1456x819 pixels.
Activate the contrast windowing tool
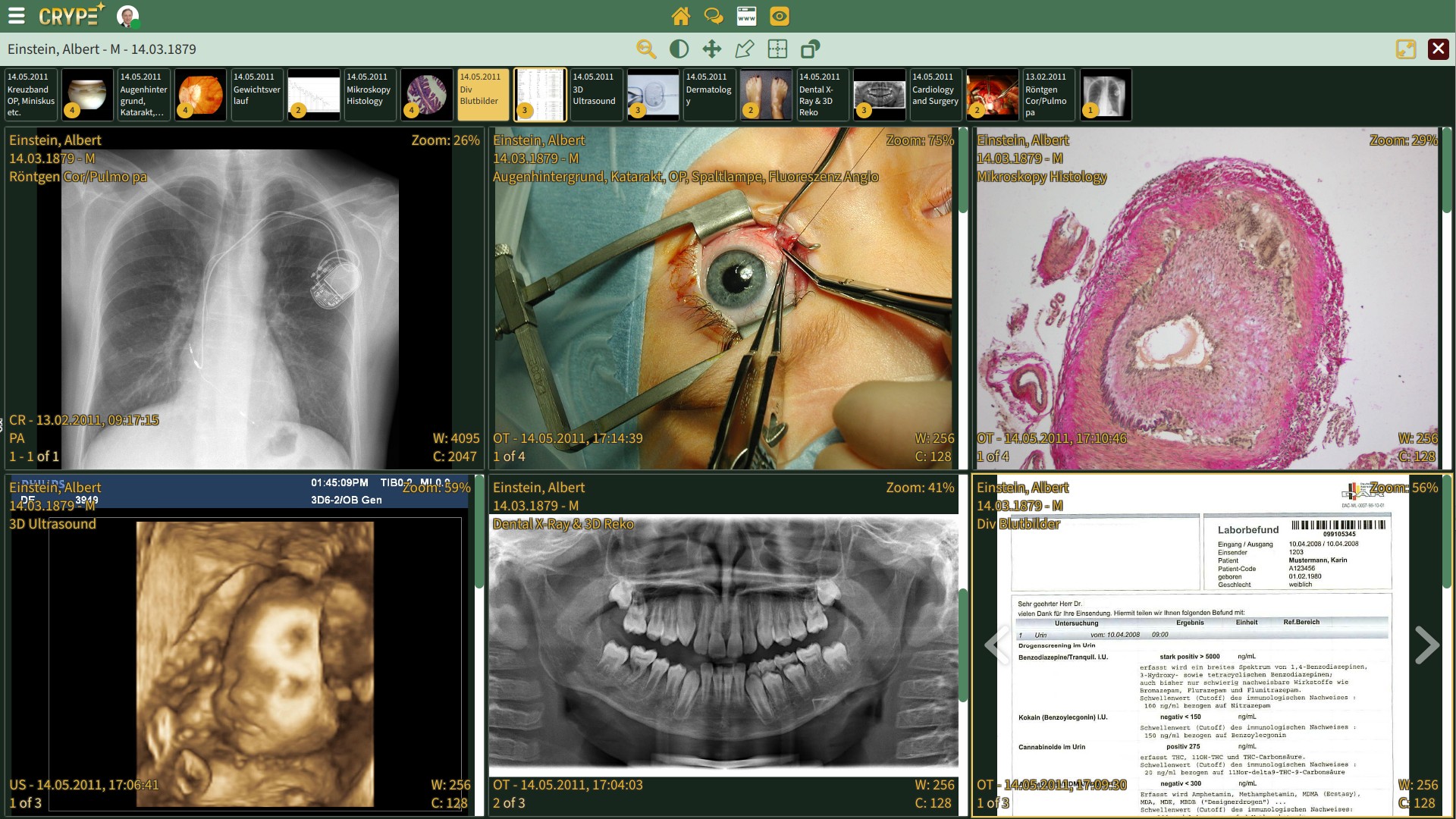click(679, 49)
